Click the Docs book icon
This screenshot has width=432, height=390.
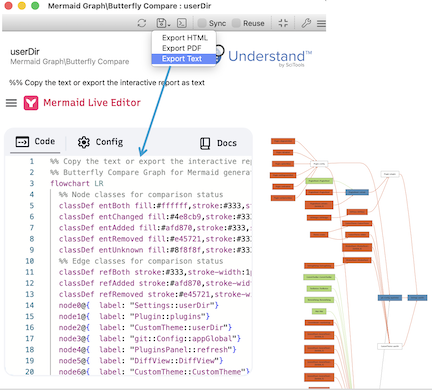point(205,143)
